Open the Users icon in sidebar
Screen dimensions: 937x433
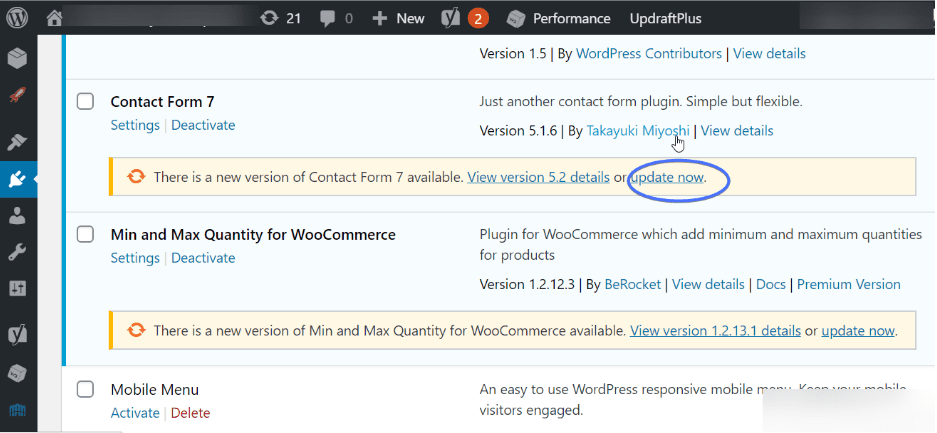(x=18, y=216)
